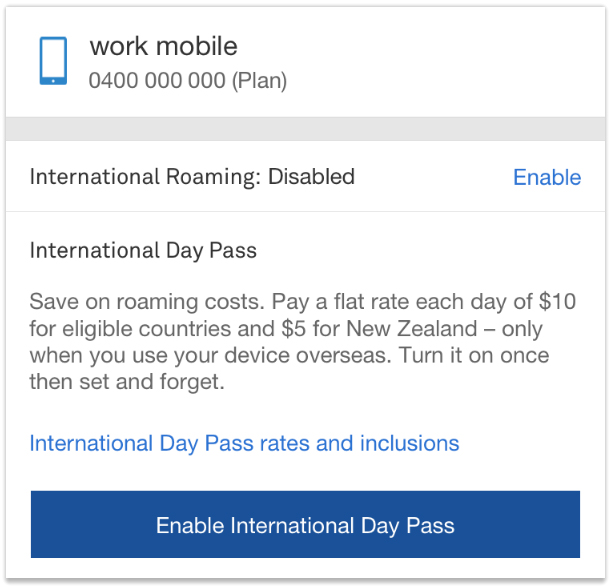
Task: Click the "International Day Pass" section heading
Action: pos(143,250)
